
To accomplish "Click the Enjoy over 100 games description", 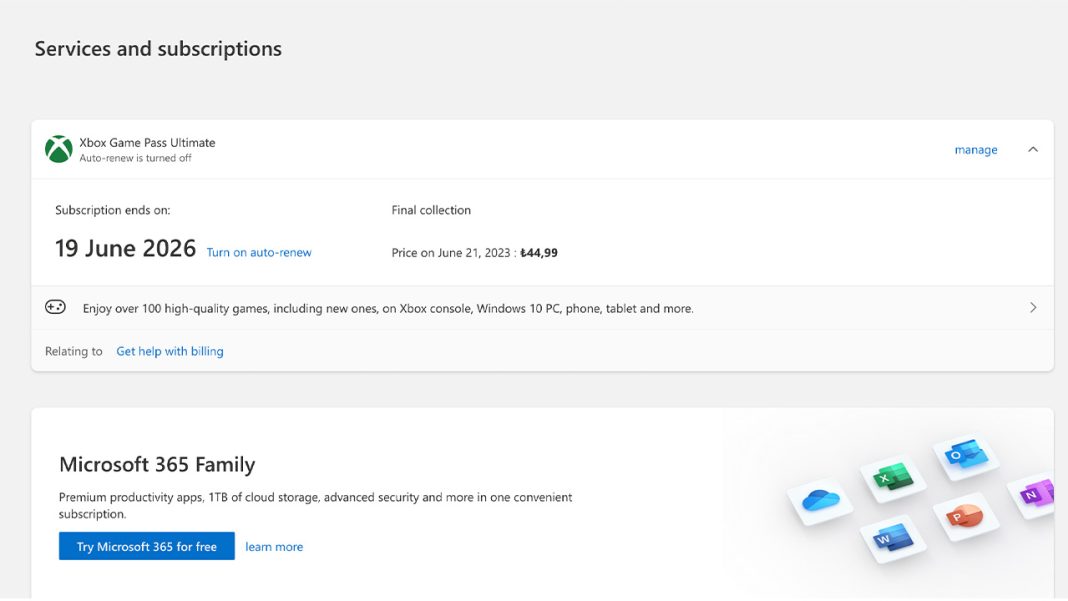I will (388, 309).
